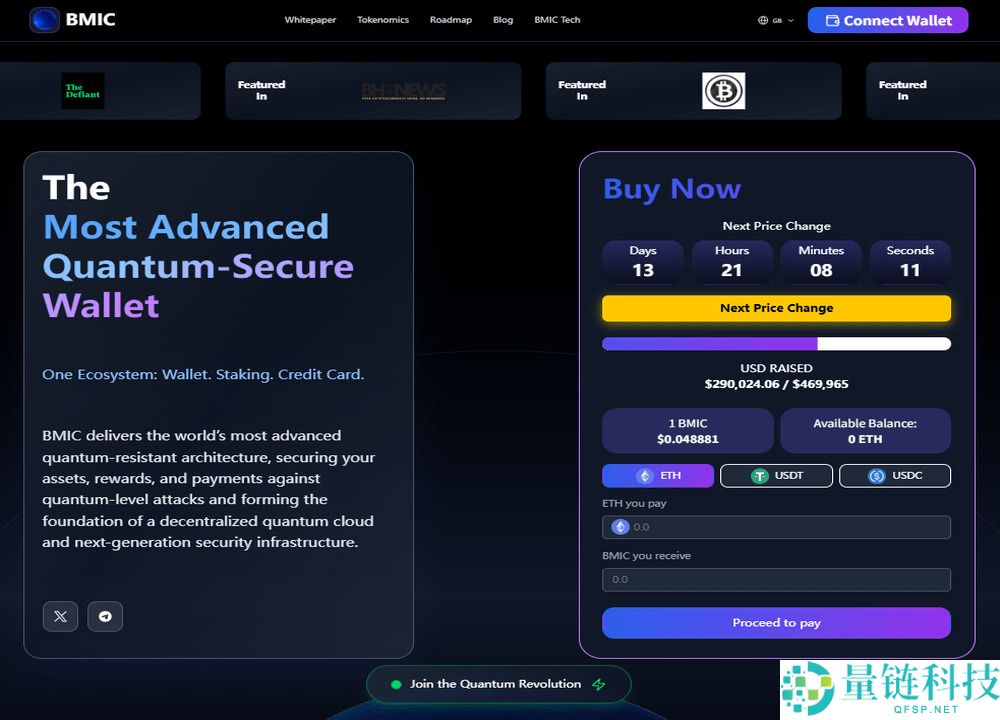This screenshot has width=1000, height=720.
Task: Click the Available Balance box
Action: coord(865,431)
